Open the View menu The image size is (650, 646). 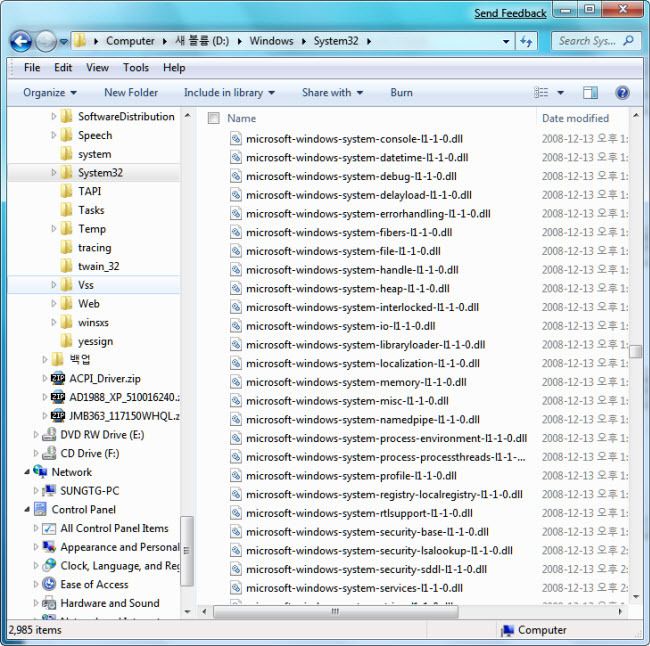(x=97, y=68)
